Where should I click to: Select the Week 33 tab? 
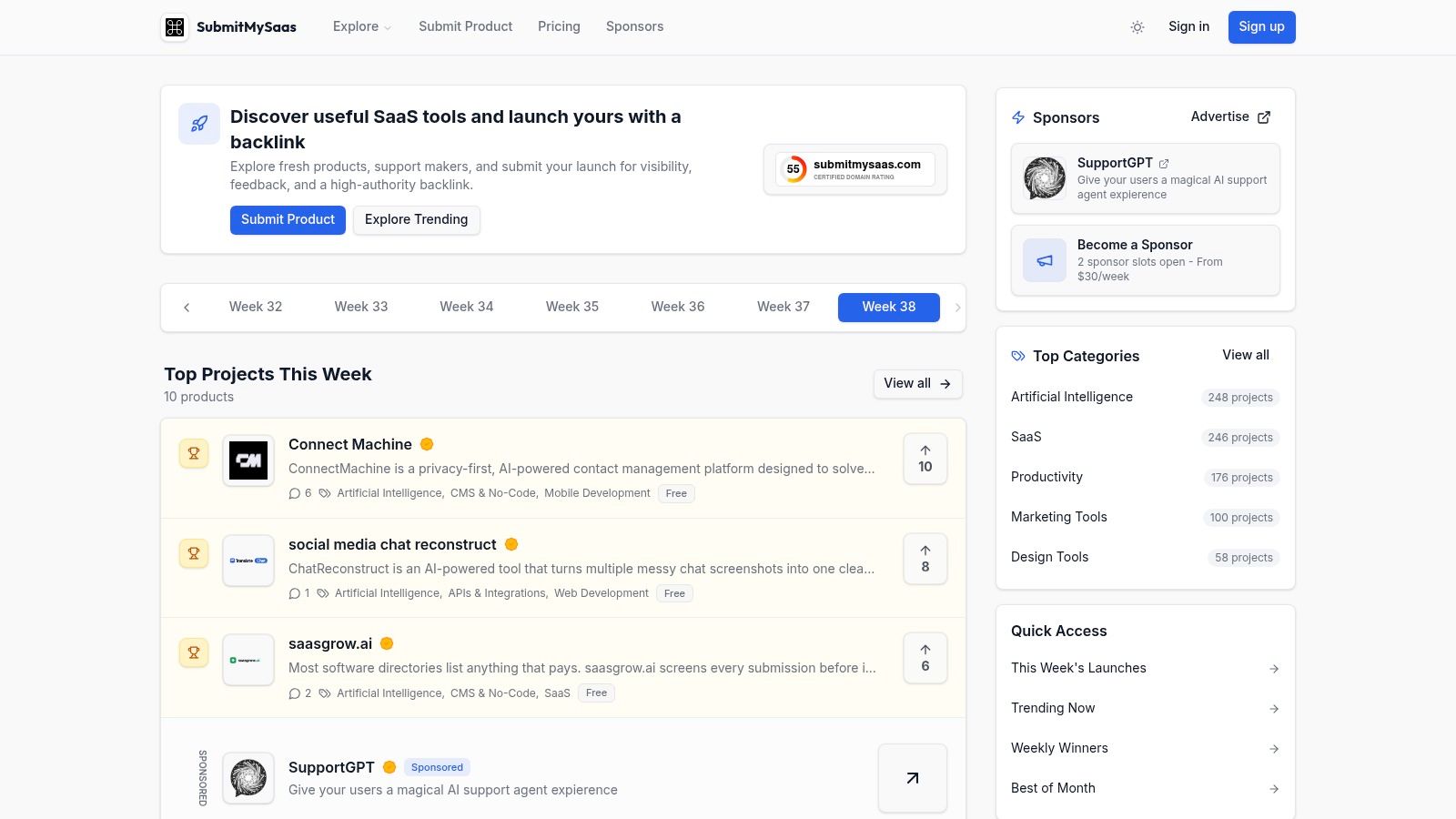(361, 307)
